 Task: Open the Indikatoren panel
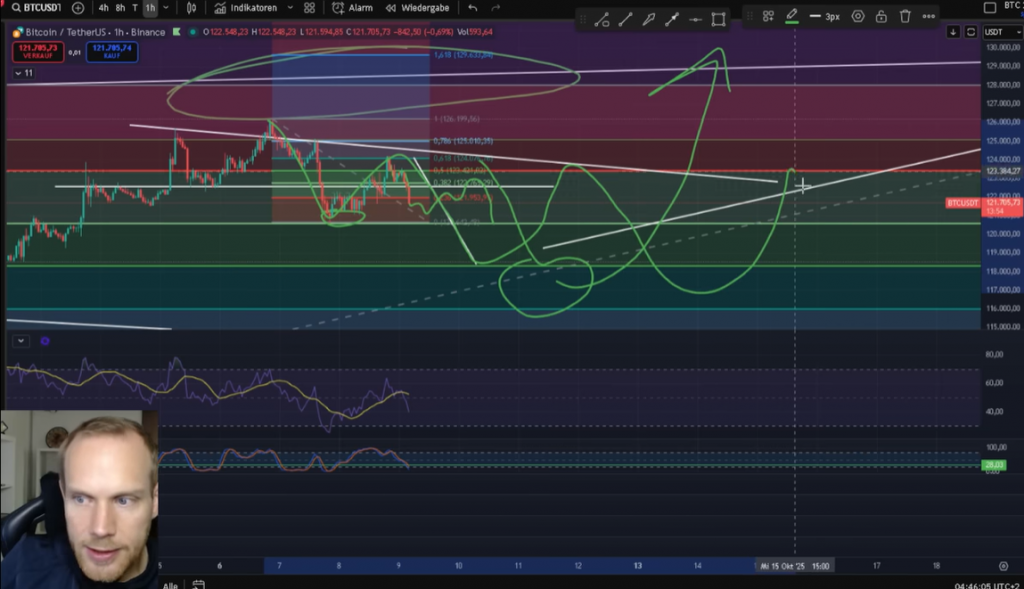point(244,8)
